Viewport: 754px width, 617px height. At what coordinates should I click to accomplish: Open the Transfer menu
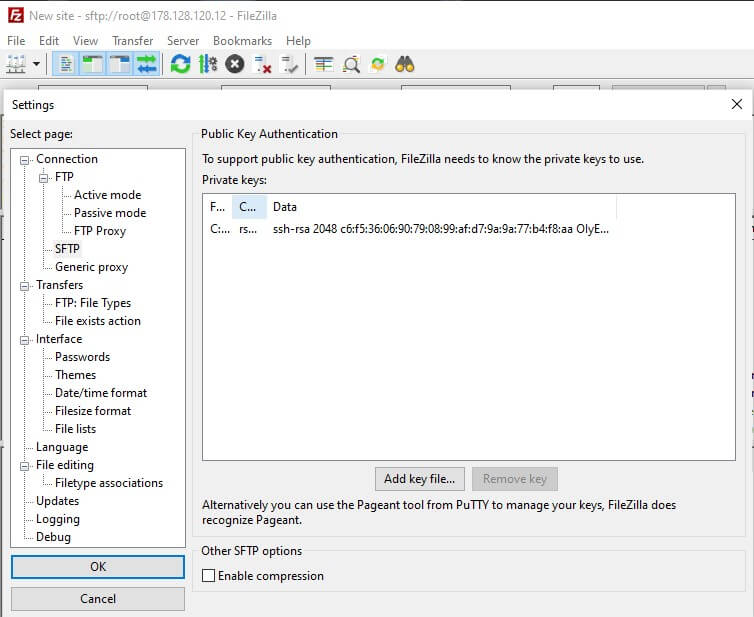click(133, 41)
